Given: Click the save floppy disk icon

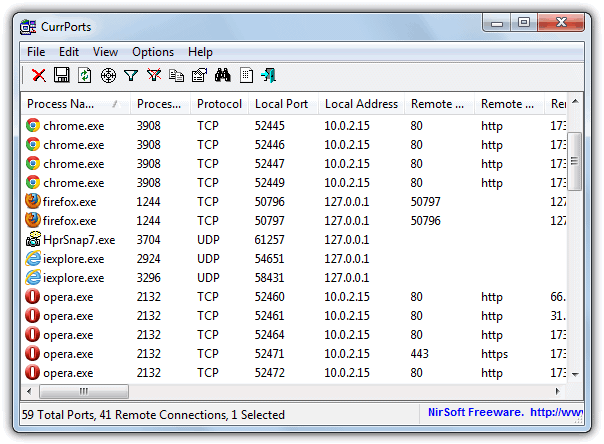Looking at the screenshot, I should point(62,75).
